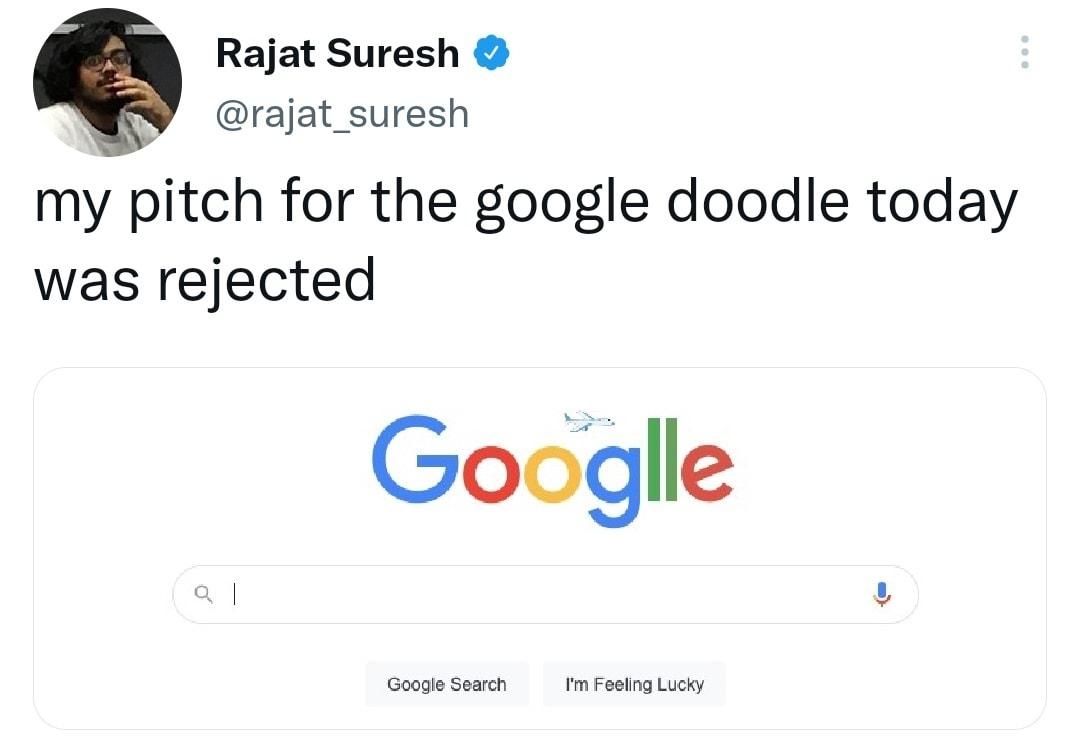1080x749 pixels.
Task: Click the magnifying glass search icon
Action: [x=204, y=594]
